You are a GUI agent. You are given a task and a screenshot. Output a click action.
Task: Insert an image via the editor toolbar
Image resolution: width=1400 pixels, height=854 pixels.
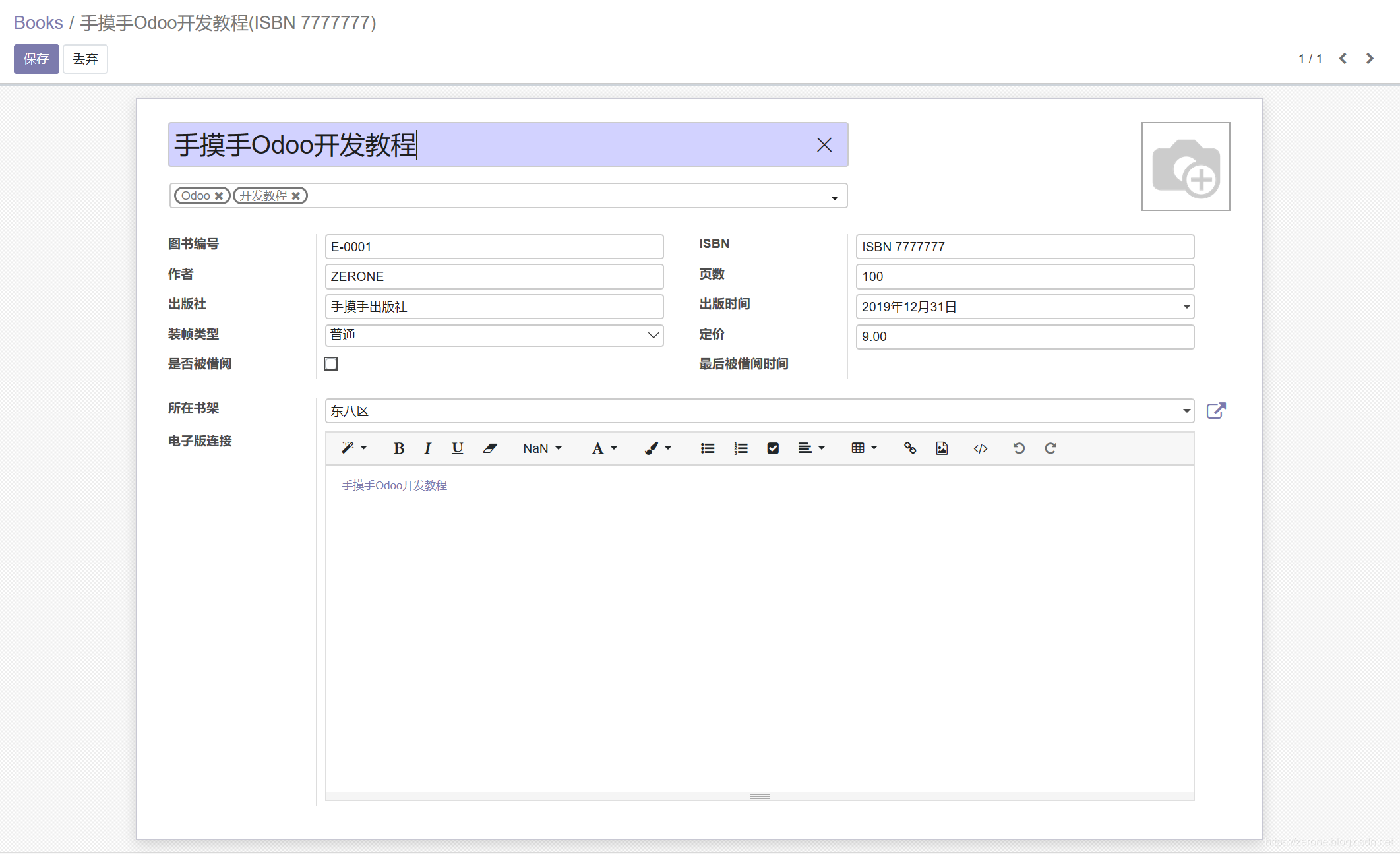942,448
